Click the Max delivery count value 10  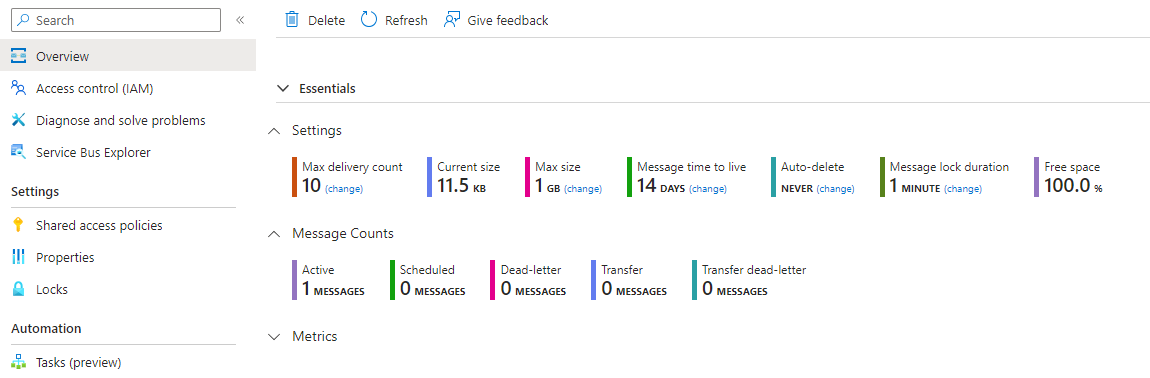pos(312,186)
